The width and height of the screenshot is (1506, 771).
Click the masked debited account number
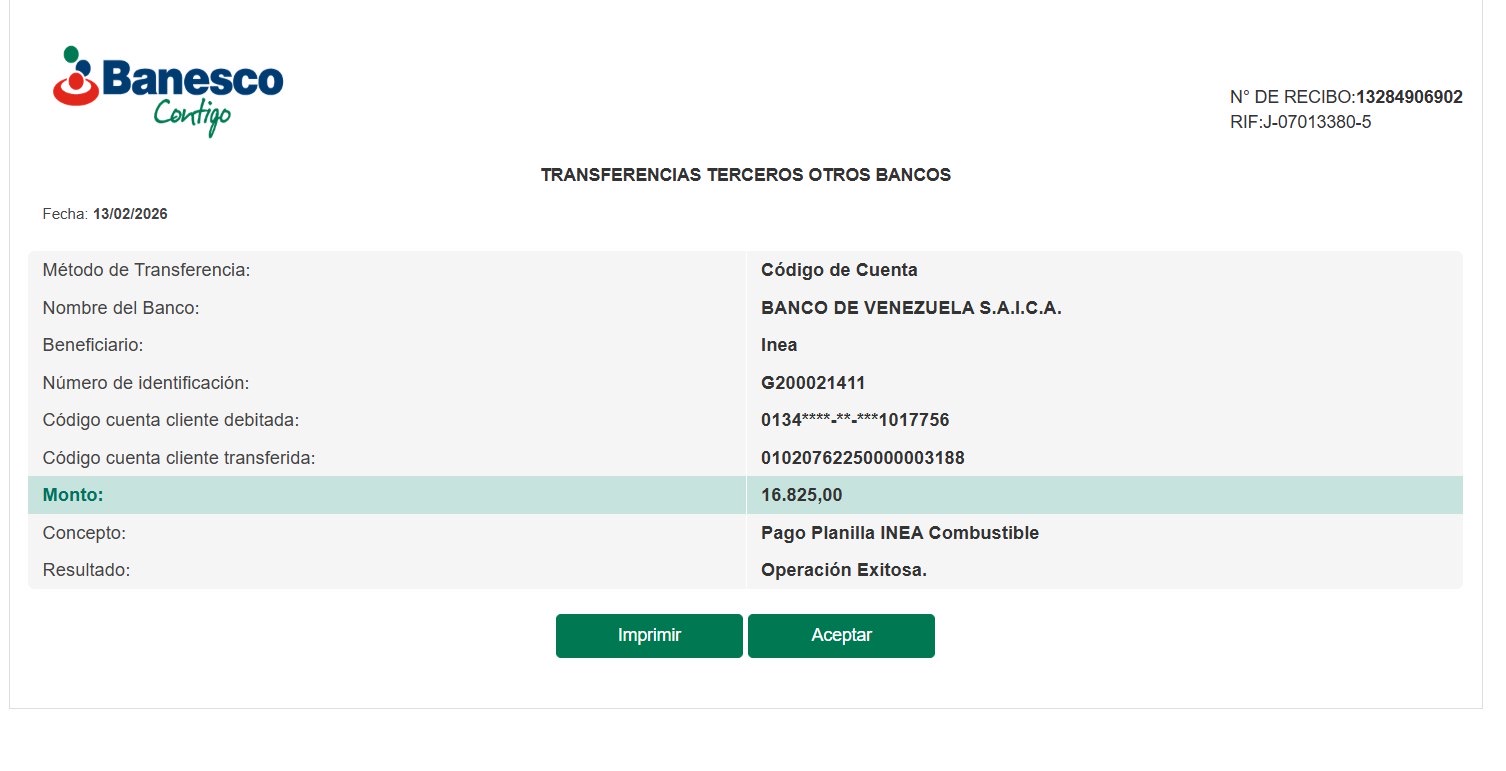855,420
